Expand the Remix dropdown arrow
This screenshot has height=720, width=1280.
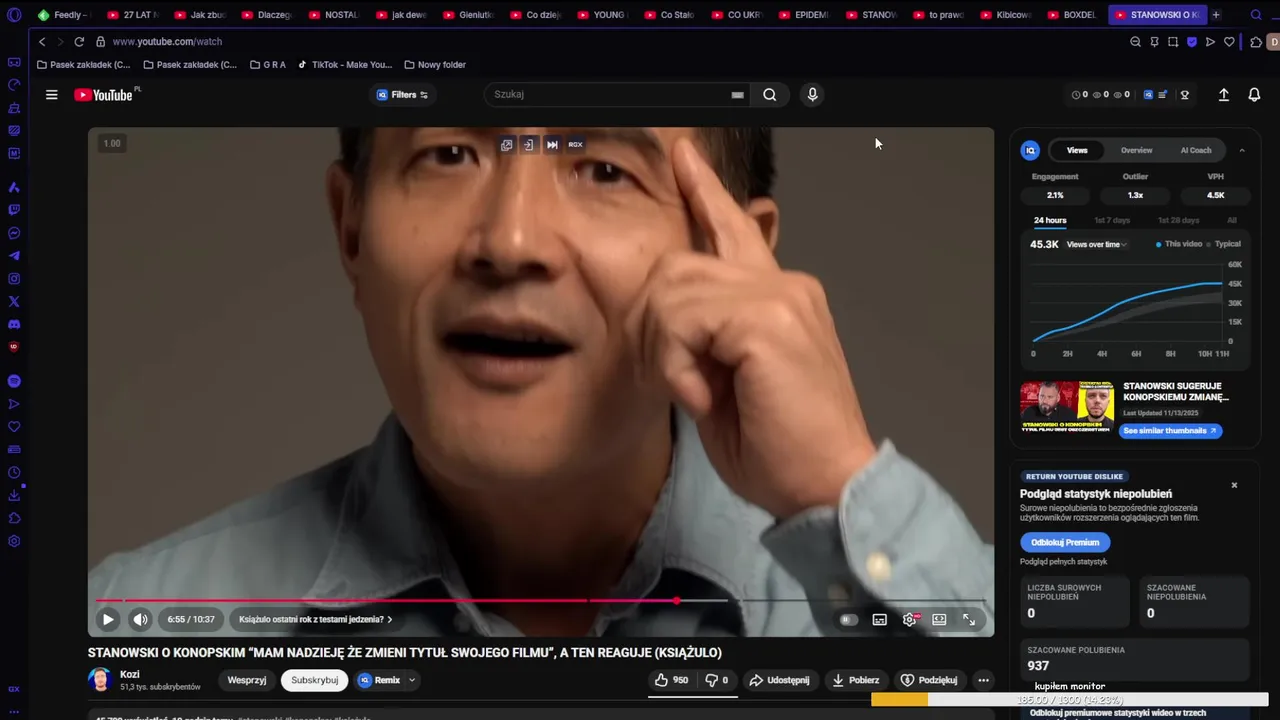411,680
